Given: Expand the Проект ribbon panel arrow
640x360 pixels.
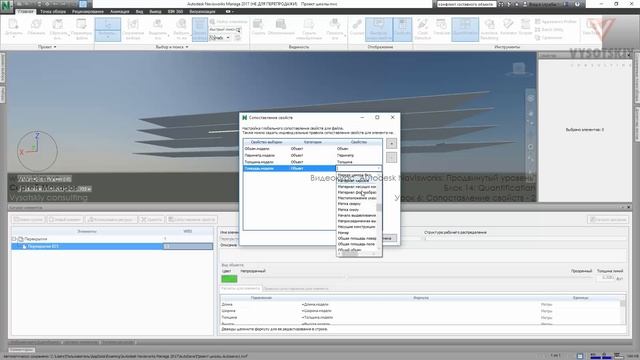Looking at the screenshot, I should pyautogui.click(x=55, y=47).
